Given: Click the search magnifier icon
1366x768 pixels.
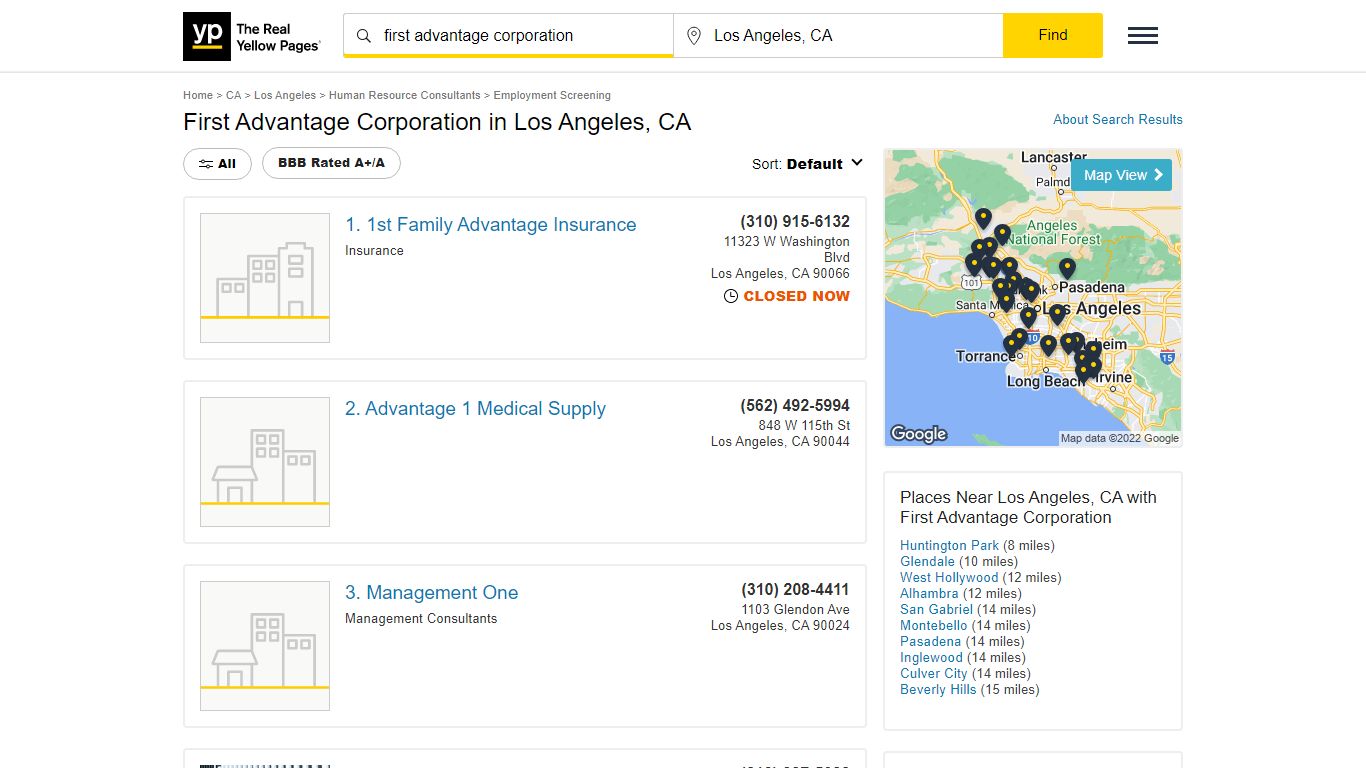Looking at the screenshot, I should pos(364,36).
